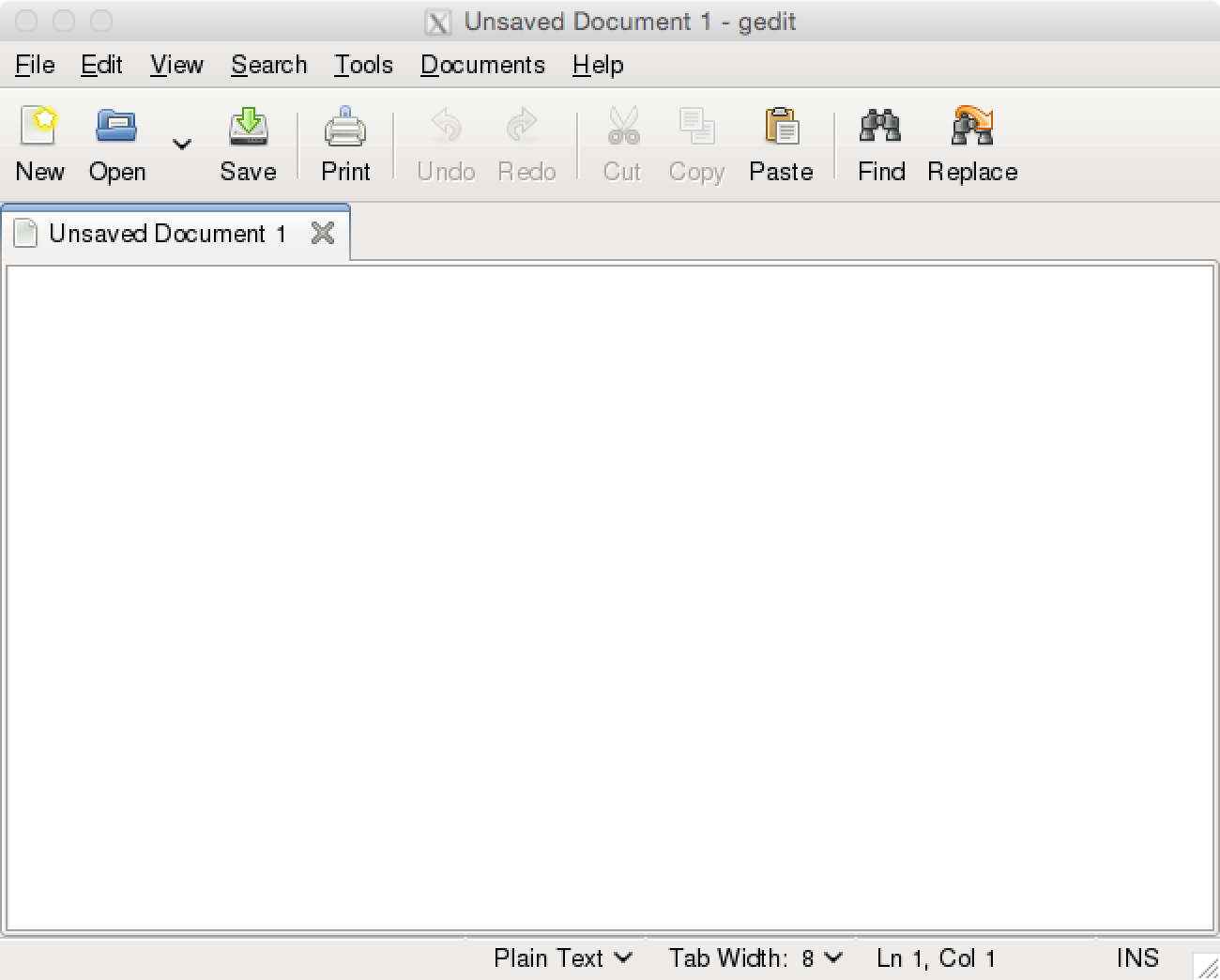Open the View menu
Viewport: 1220px width, 980px height.
click(176, 65)
